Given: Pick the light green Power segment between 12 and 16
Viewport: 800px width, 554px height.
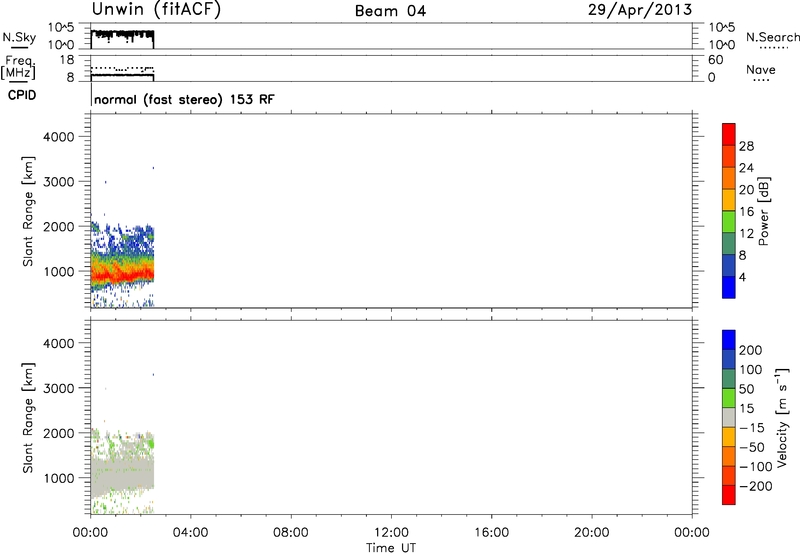Looking at the screenshot, I should 729,222.
